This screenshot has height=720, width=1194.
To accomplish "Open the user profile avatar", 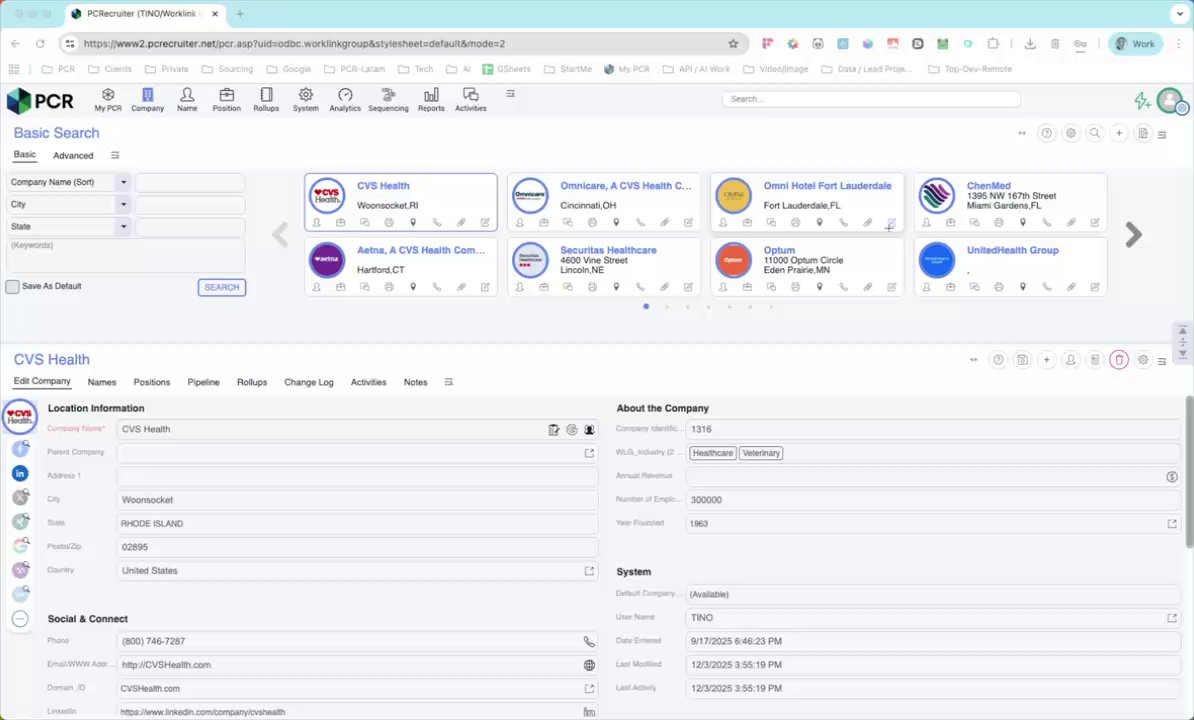I will [1170, 100].
